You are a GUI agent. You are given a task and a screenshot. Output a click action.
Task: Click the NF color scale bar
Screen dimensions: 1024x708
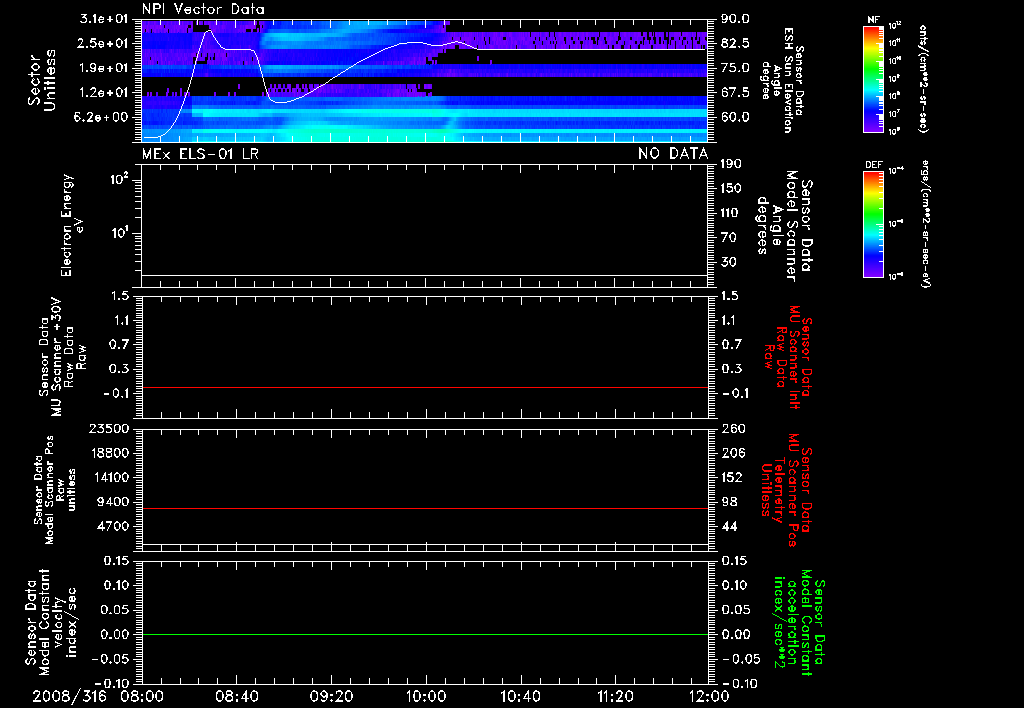(873, 78)
